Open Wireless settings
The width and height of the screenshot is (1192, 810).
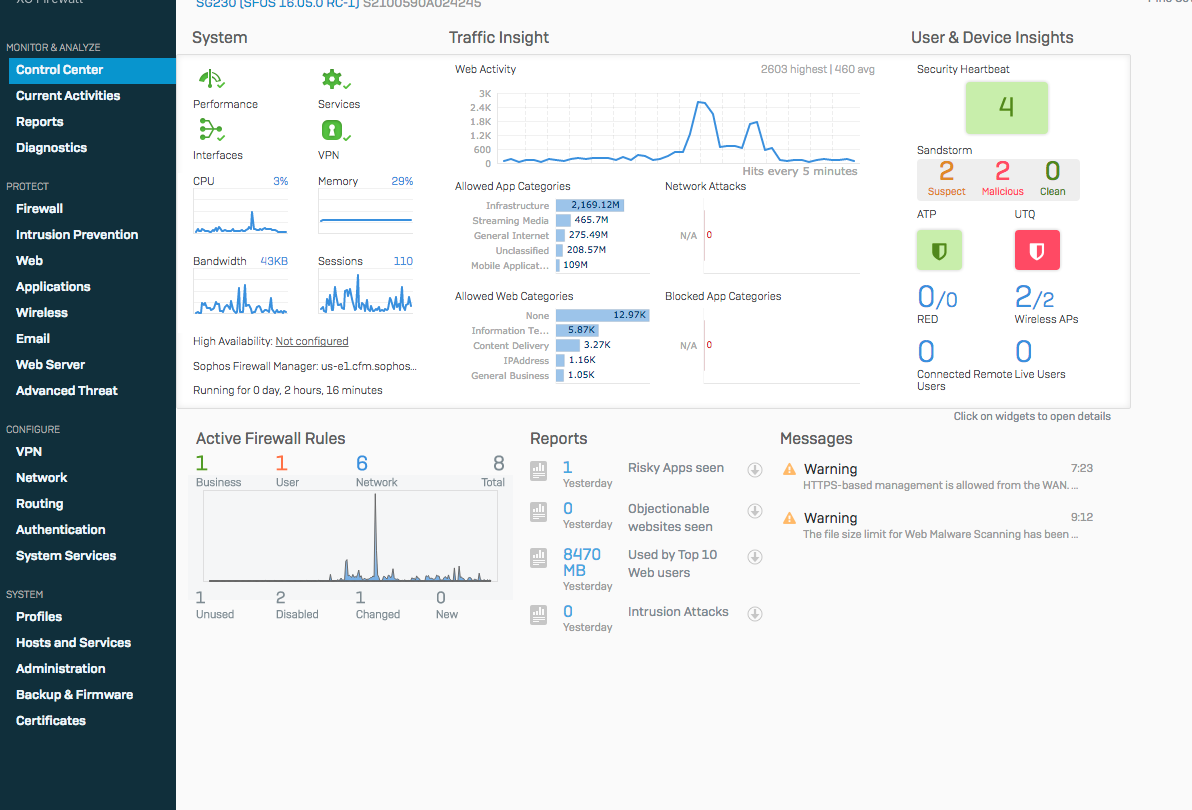point(42,312)
